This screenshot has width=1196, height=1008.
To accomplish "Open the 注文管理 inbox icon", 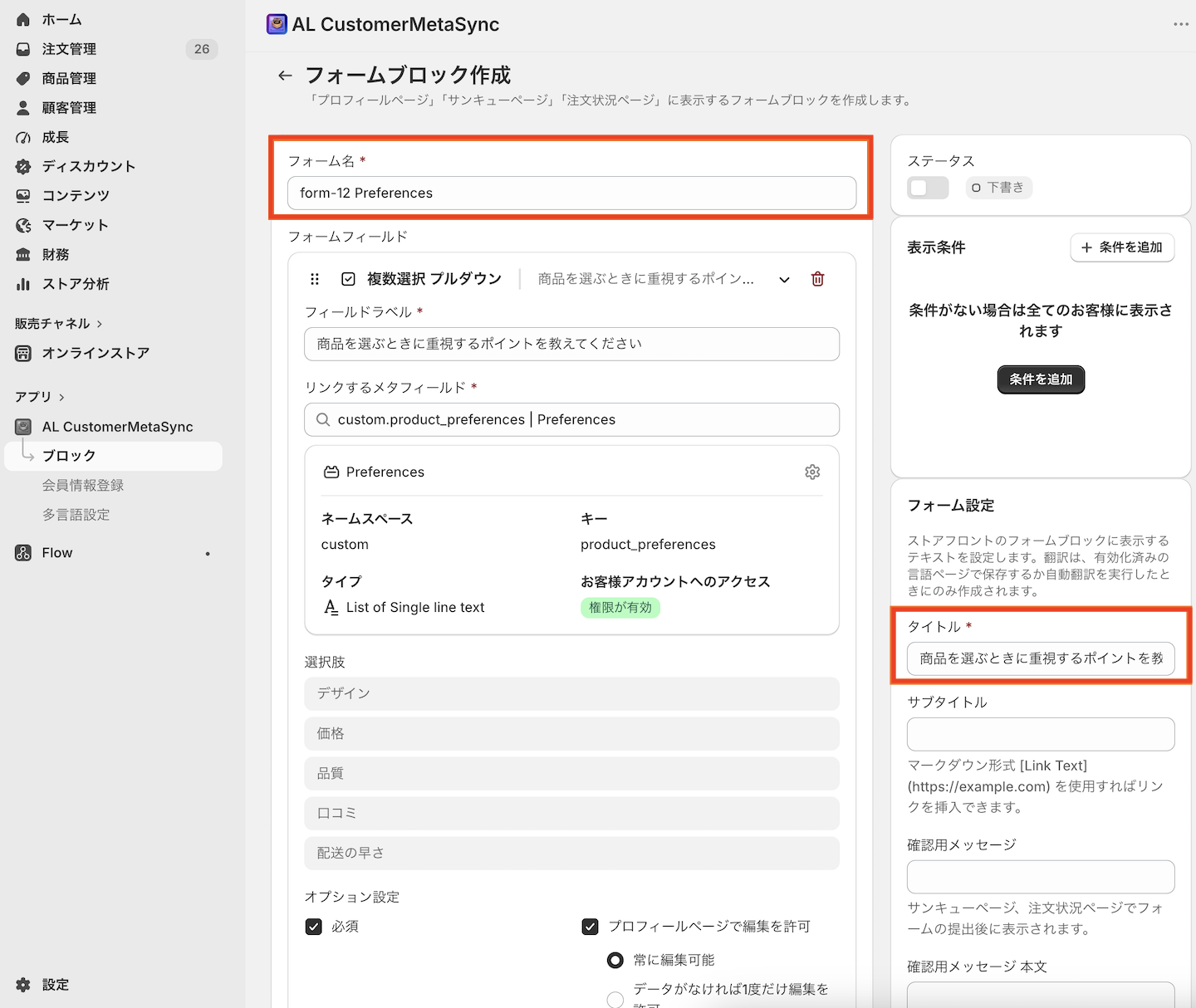I will (x=23, y=49).
